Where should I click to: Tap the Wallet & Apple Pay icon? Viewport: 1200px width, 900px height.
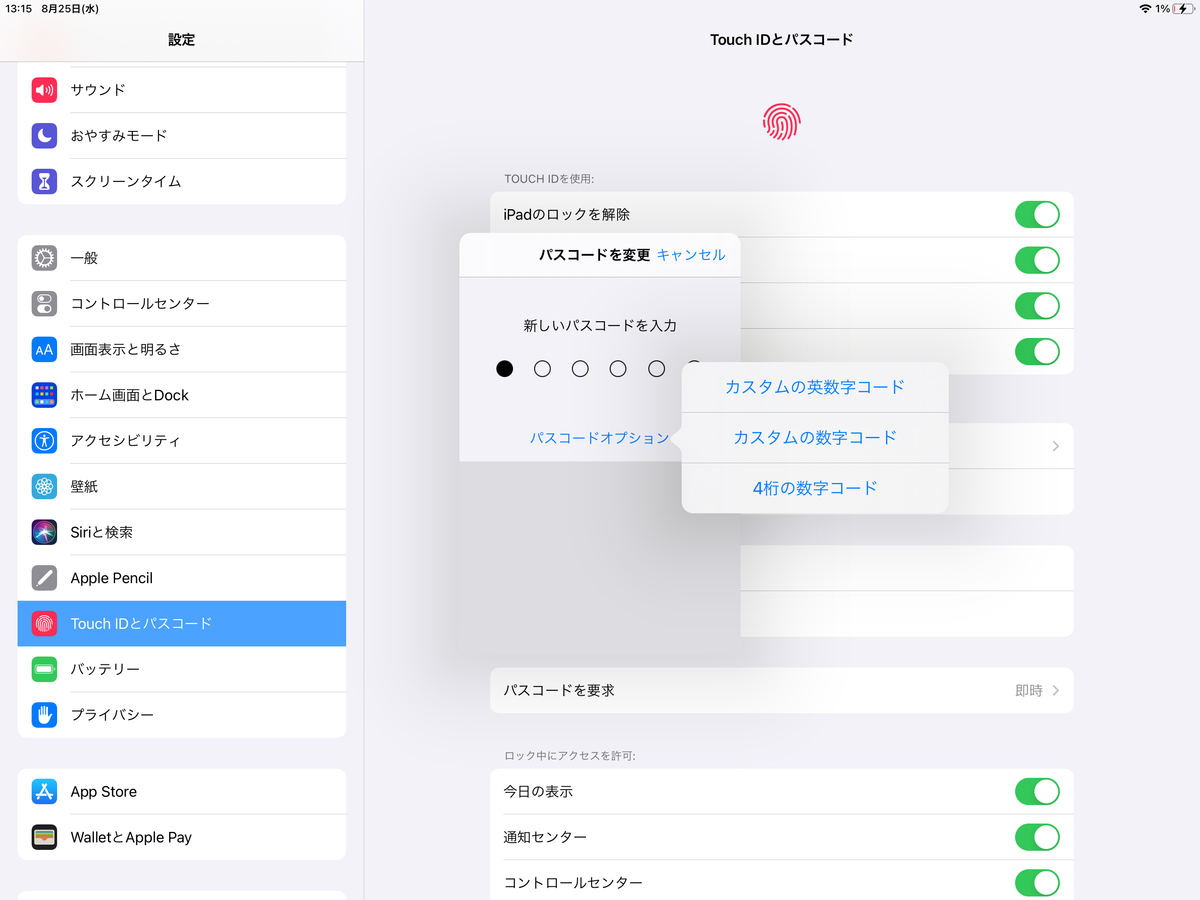pyautogui.click(x=44, y=838)
